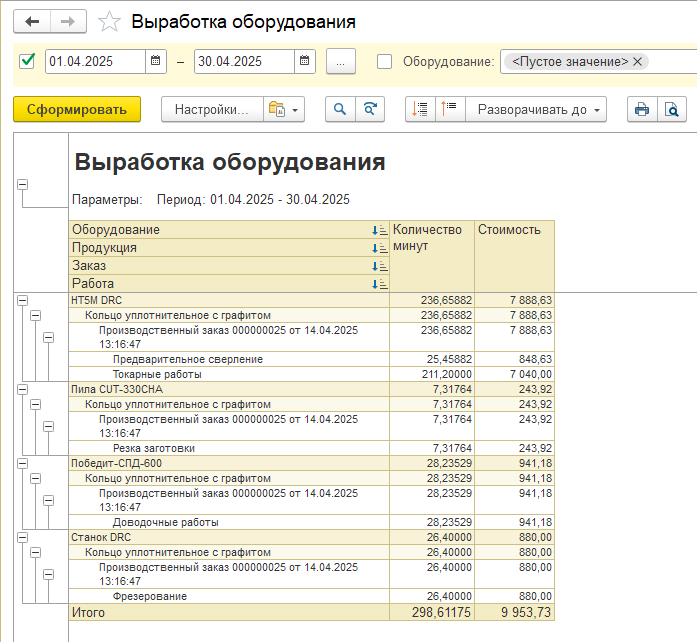The height and width of the screenshot is (642, 697).
Task: Select the Станок DRC row label
Action: (x=101, y=538)
